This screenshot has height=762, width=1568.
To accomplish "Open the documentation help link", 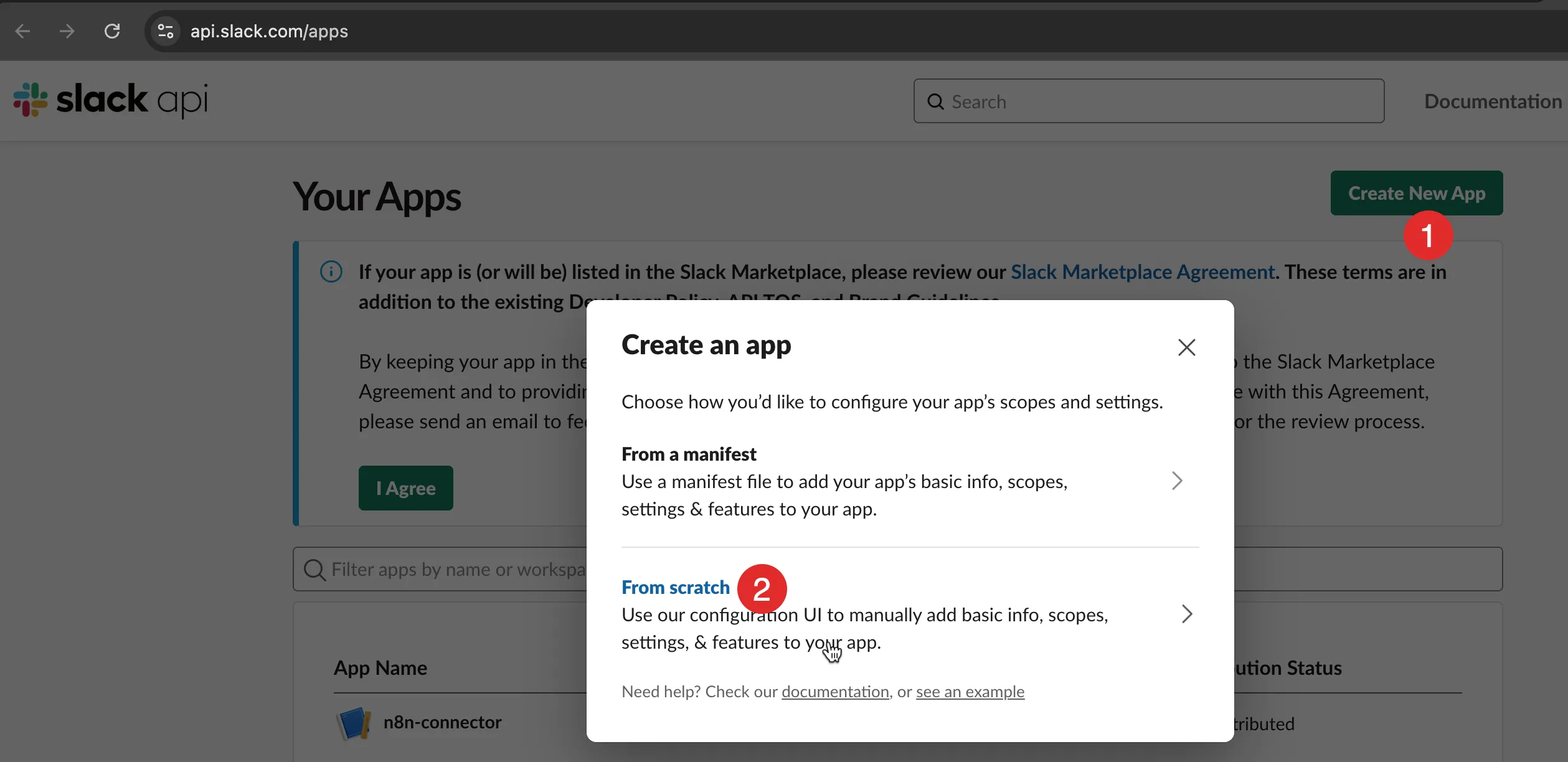I will (x=835, y=692).
